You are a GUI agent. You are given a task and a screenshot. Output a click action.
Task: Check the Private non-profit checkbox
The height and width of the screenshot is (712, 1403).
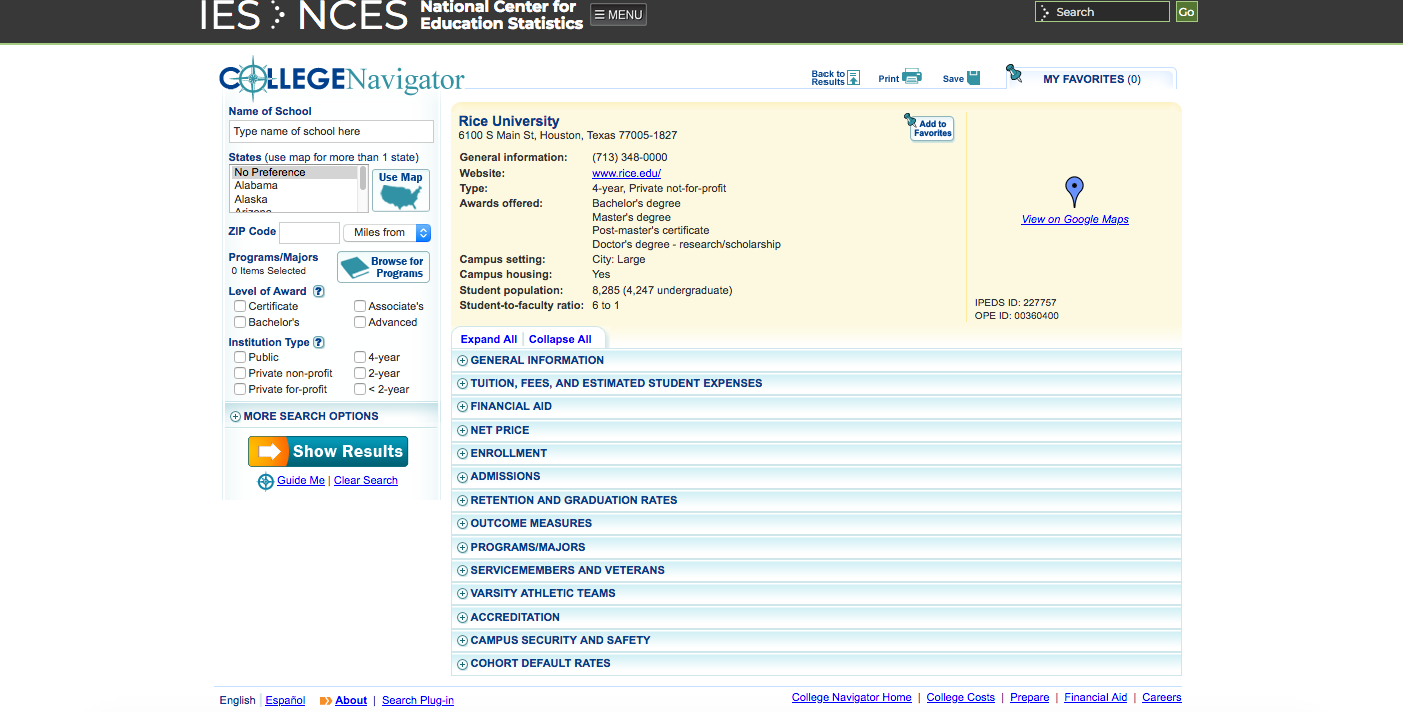point(240,373)
